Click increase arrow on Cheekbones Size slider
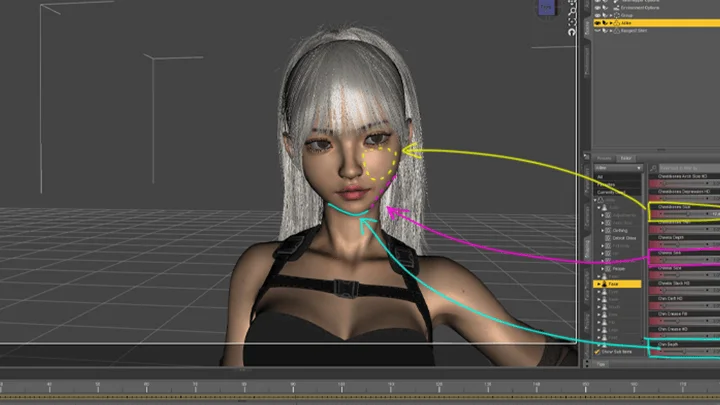The width and height of the screenshot is (720, 405). [708, 214]
